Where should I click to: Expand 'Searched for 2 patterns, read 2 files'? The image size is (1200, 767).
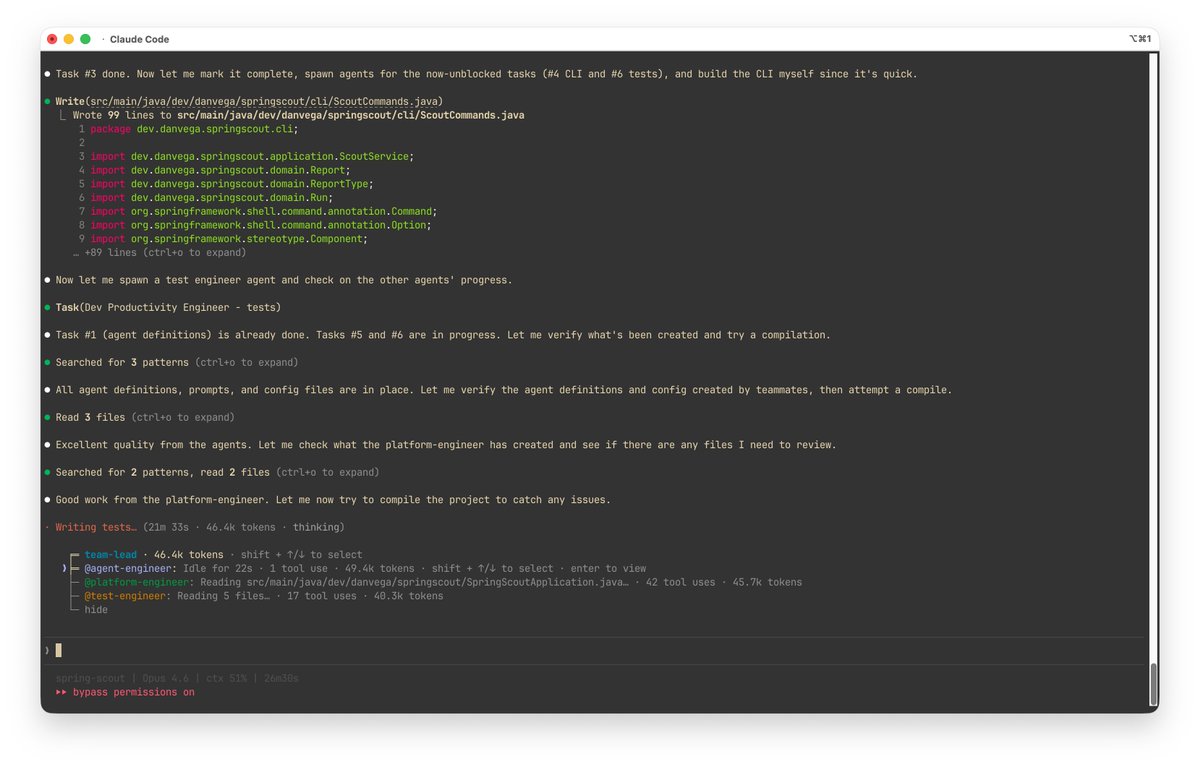(218, 472)
